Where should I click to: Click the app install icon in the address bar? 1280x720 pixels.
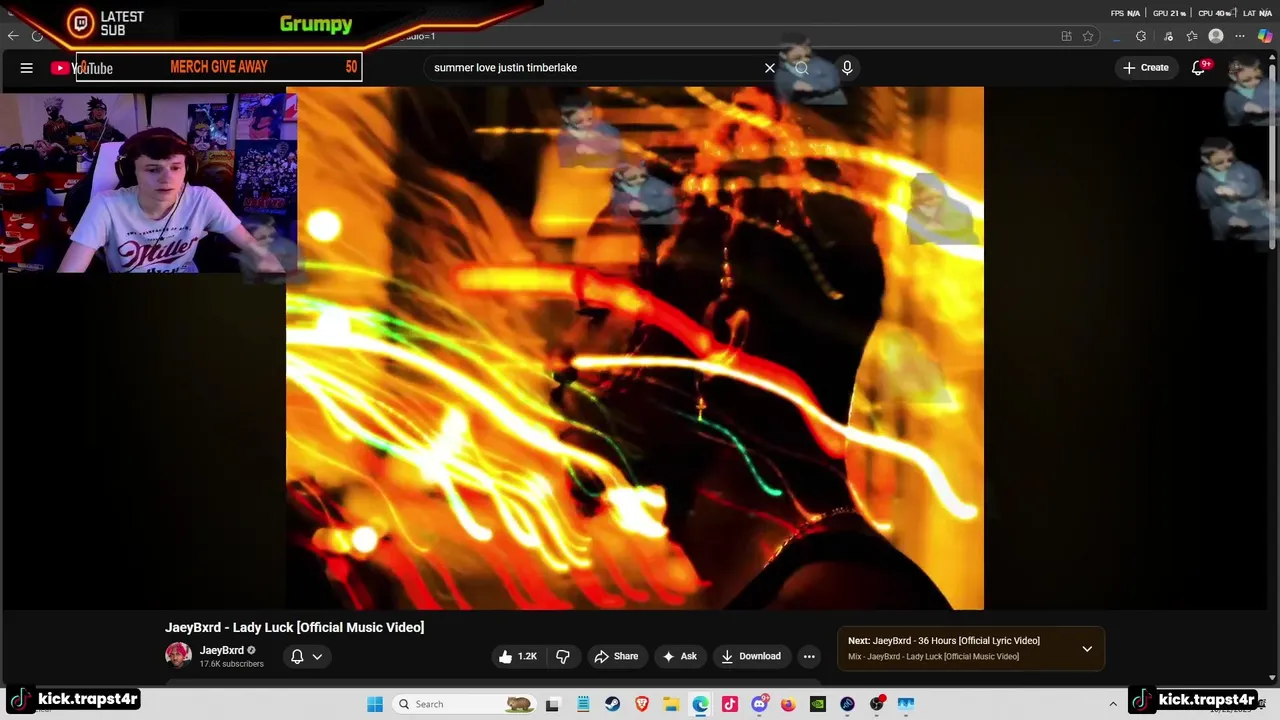(1066, 36)
